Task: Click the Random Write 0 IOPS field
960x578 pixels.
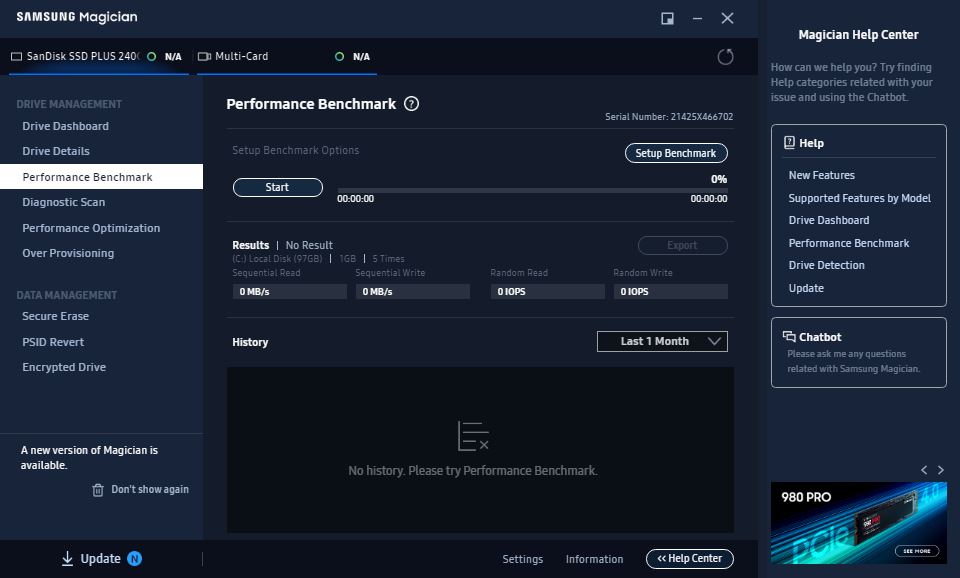Action: 670,291
